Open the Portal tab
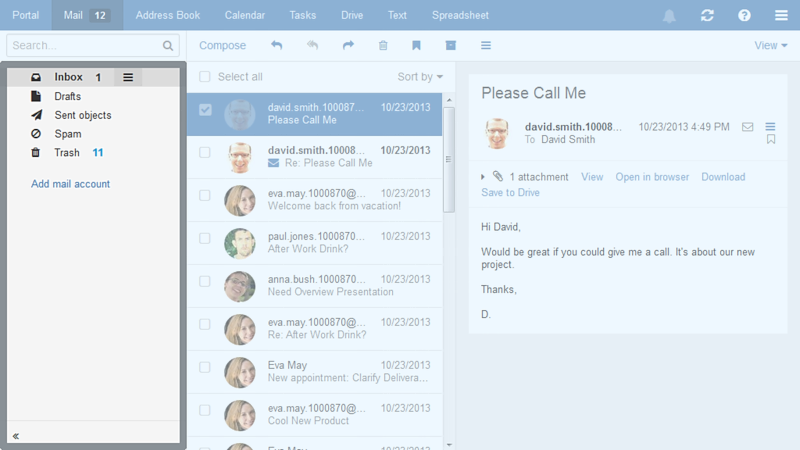Viewport: 800px width, 450px height. (x=26, y=15)
